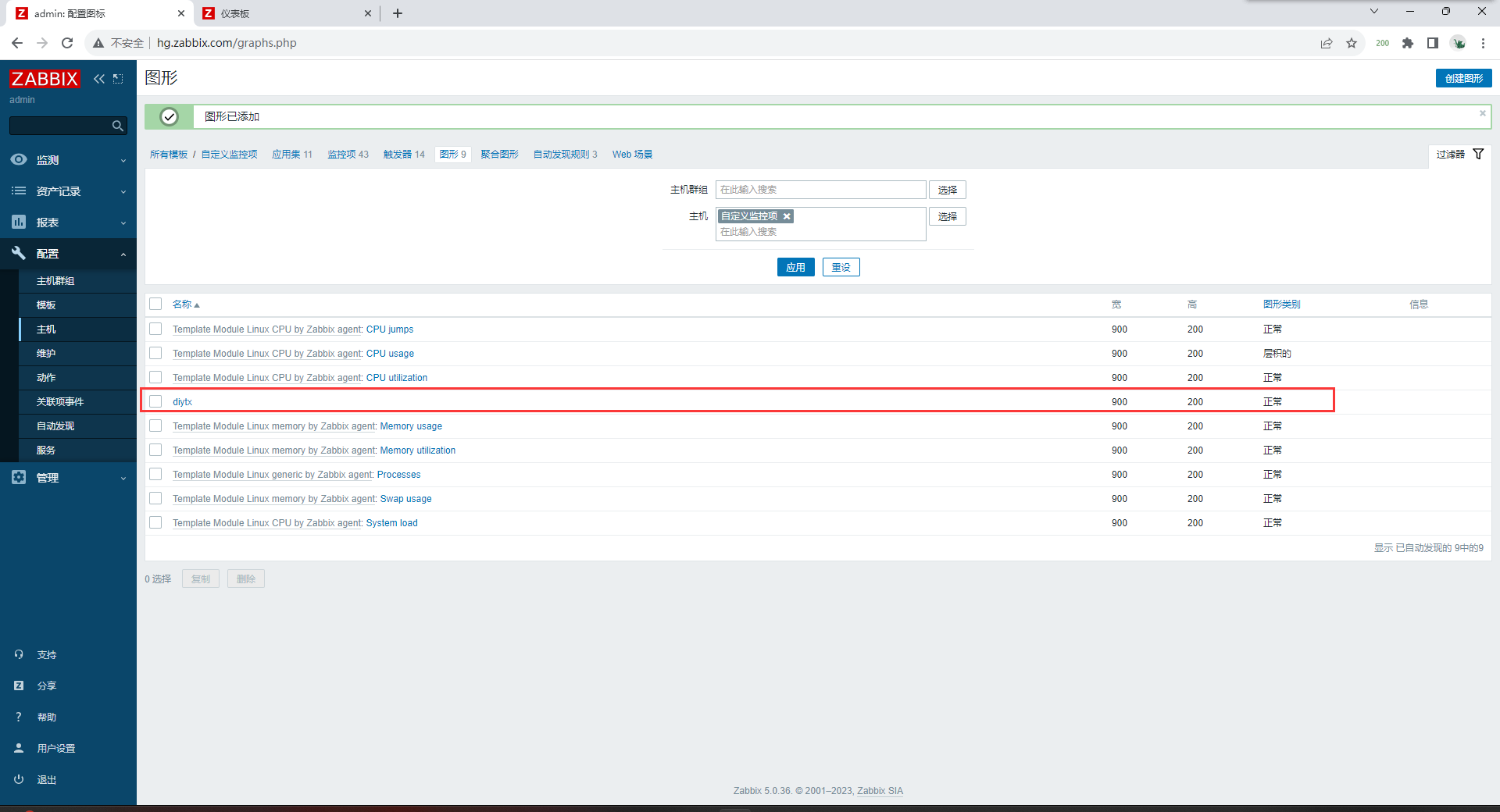Open 分享 share Z icon
This screenshot has height=812, width=1500.
(19, 686)
